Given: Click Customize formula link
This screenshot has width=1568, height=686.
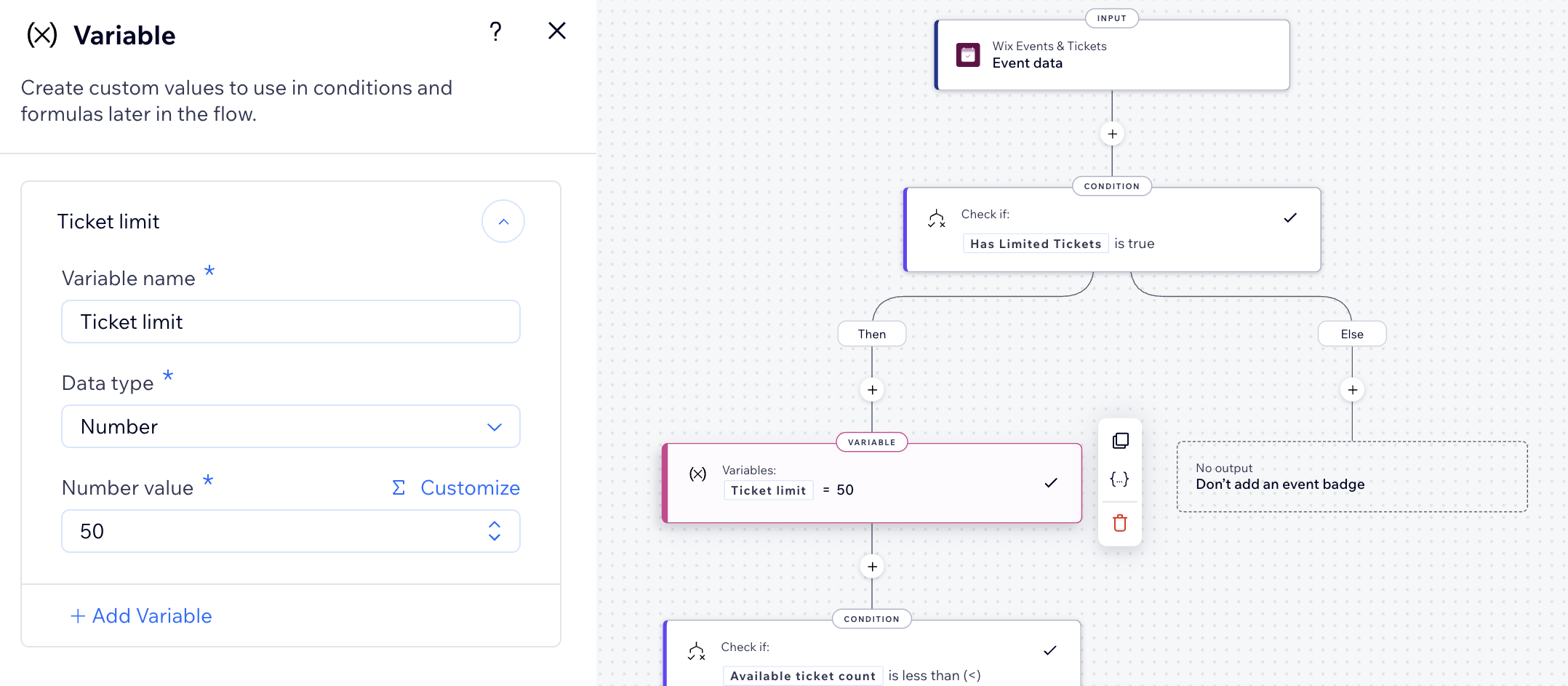Looking at the screenshot, I should (456, 487).
